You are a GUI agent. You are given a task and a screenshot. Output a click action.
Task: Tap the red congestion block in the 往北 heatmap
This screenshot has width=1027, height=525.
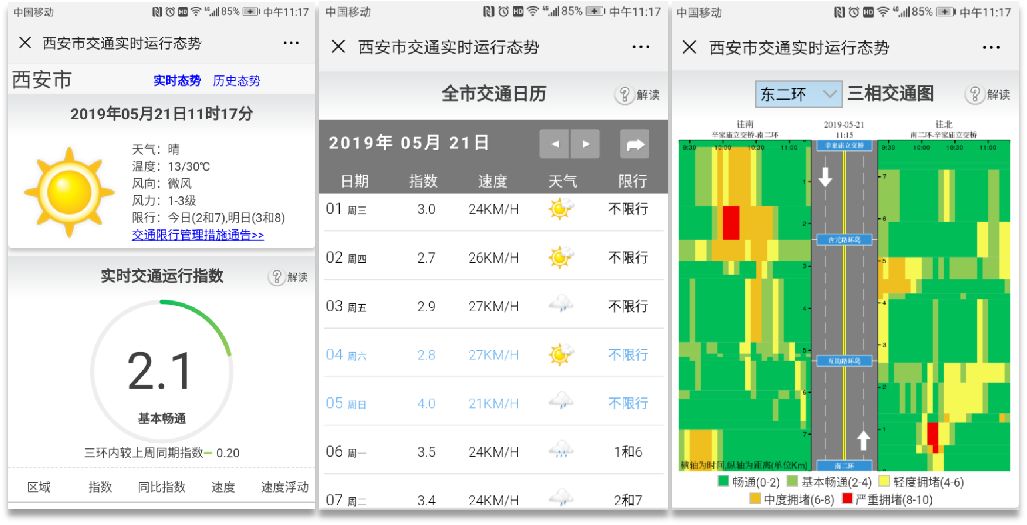click(x=933, y=436)
